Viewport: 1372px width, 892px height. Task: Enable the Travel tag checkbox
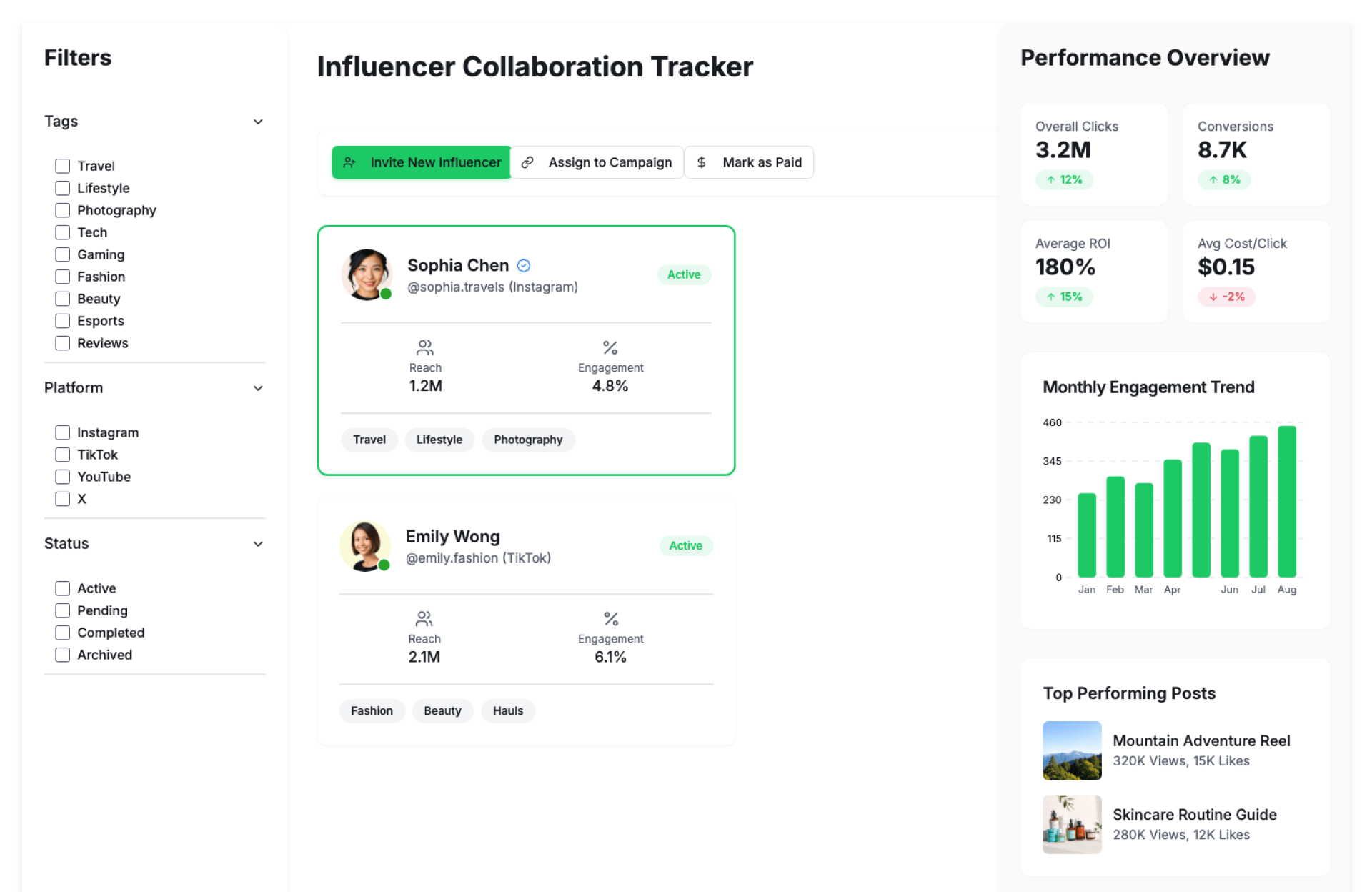pos(63,166)
